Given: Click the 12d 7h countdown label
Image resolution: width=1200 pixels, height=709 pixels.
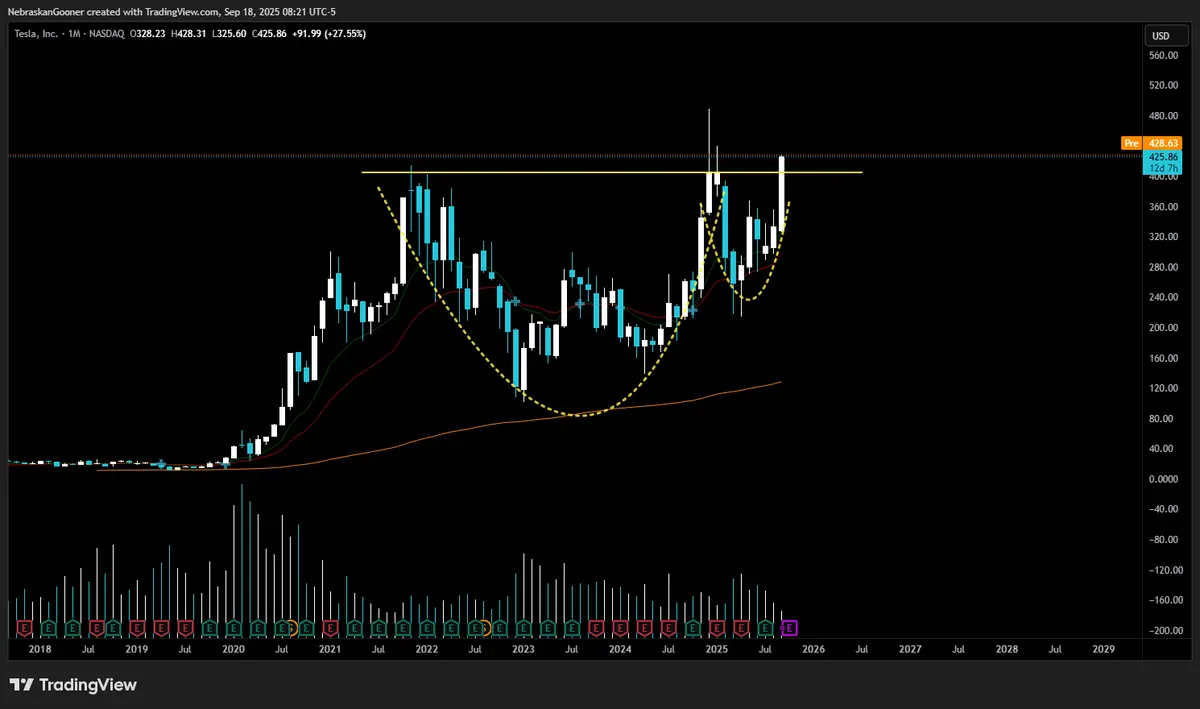Looking at the screenshot, I should pos(1164,168).
